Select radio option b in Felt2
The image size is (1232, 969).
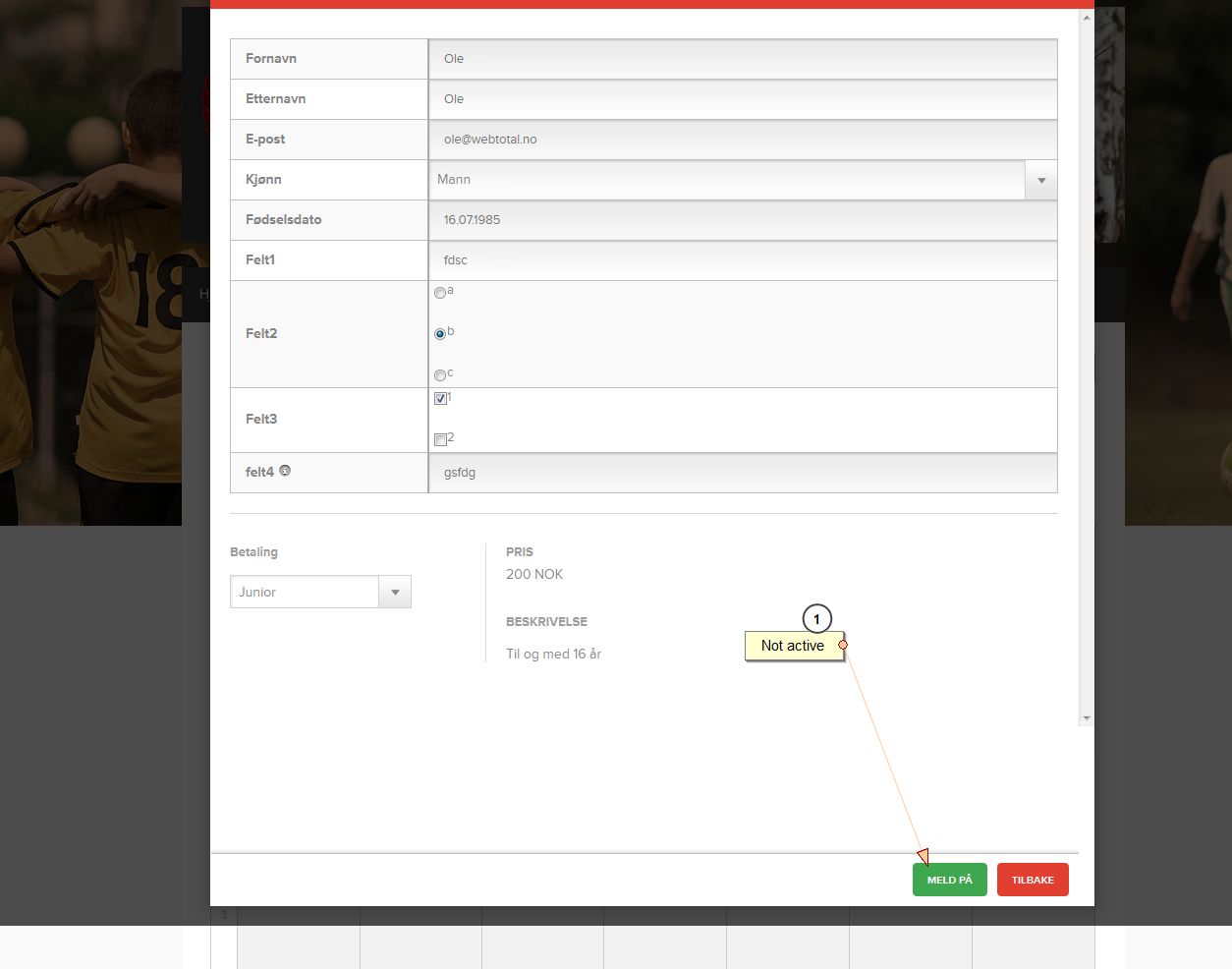[440, 334]
